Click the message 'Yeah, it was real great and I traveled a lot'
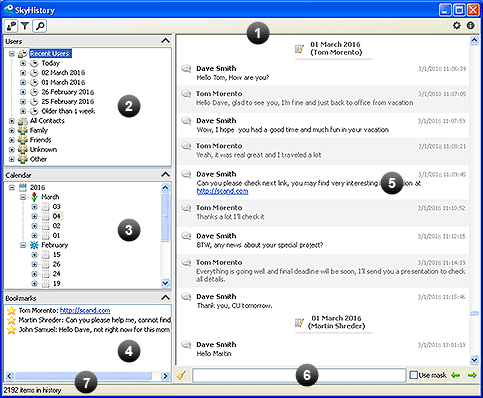The image size is (483, 398). click(x=259, y=155)
